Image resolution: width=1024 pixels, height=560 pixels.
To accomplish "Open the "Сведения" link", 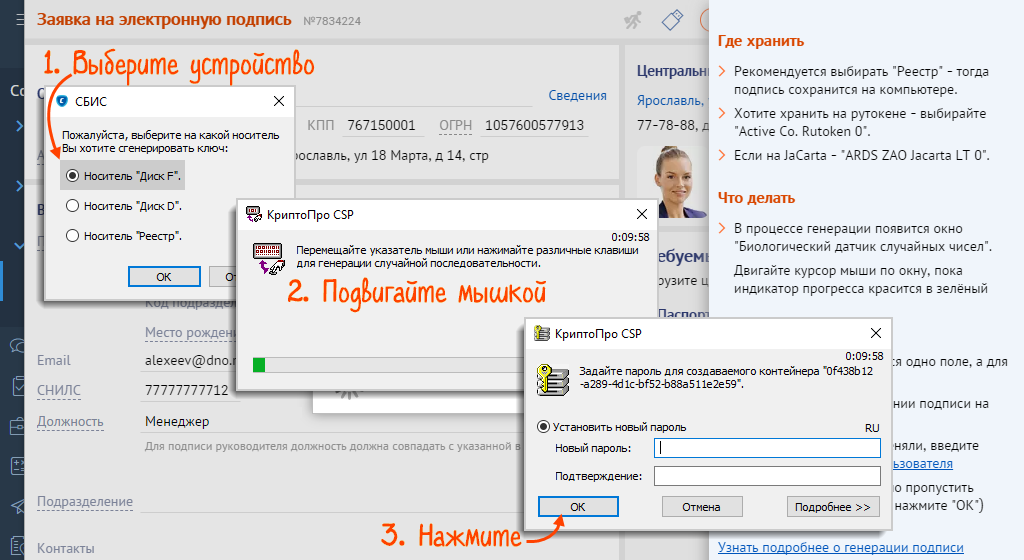I will click(577, 95).
